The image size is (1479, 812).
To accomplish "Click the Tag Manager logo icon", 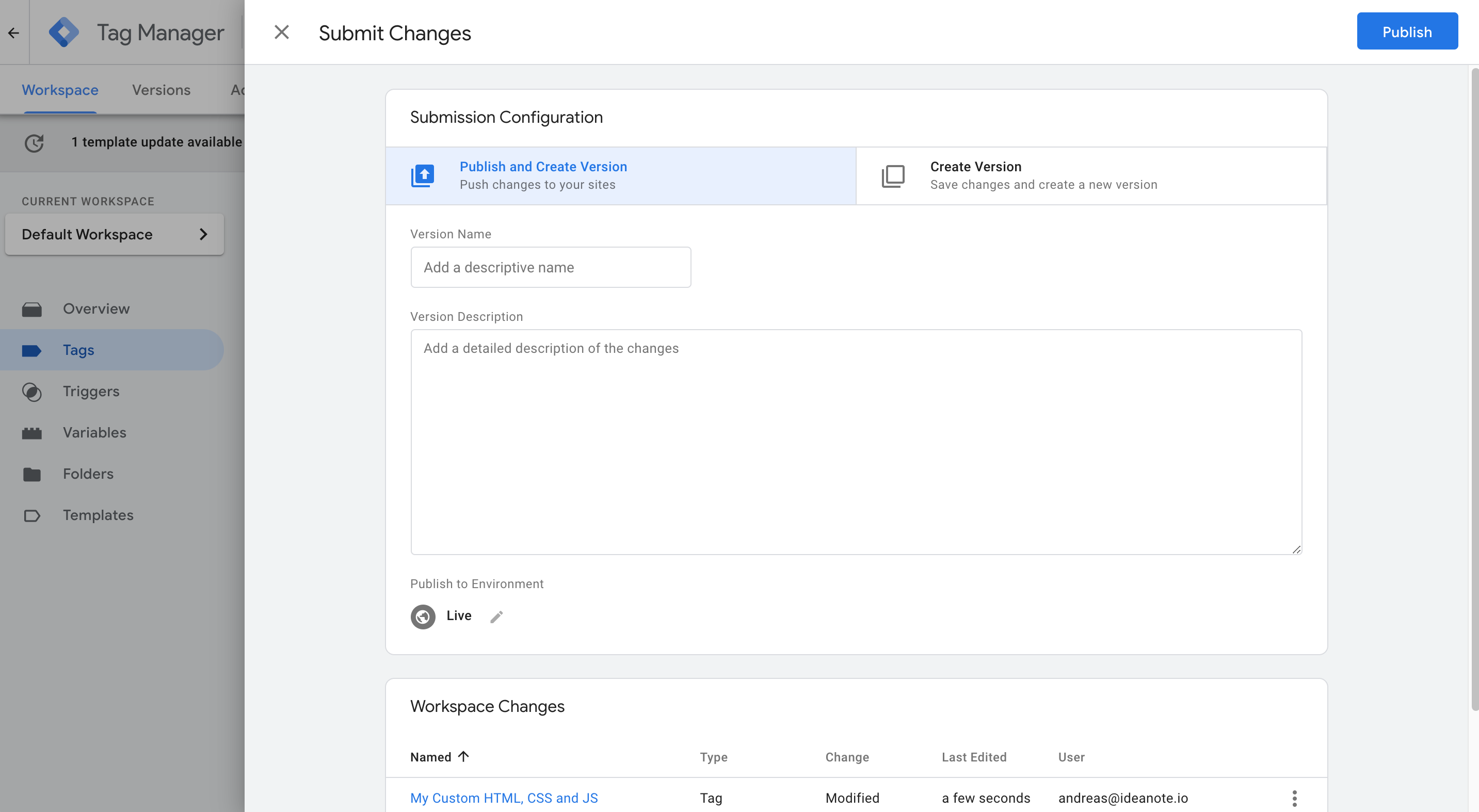I will coord(63,32).
